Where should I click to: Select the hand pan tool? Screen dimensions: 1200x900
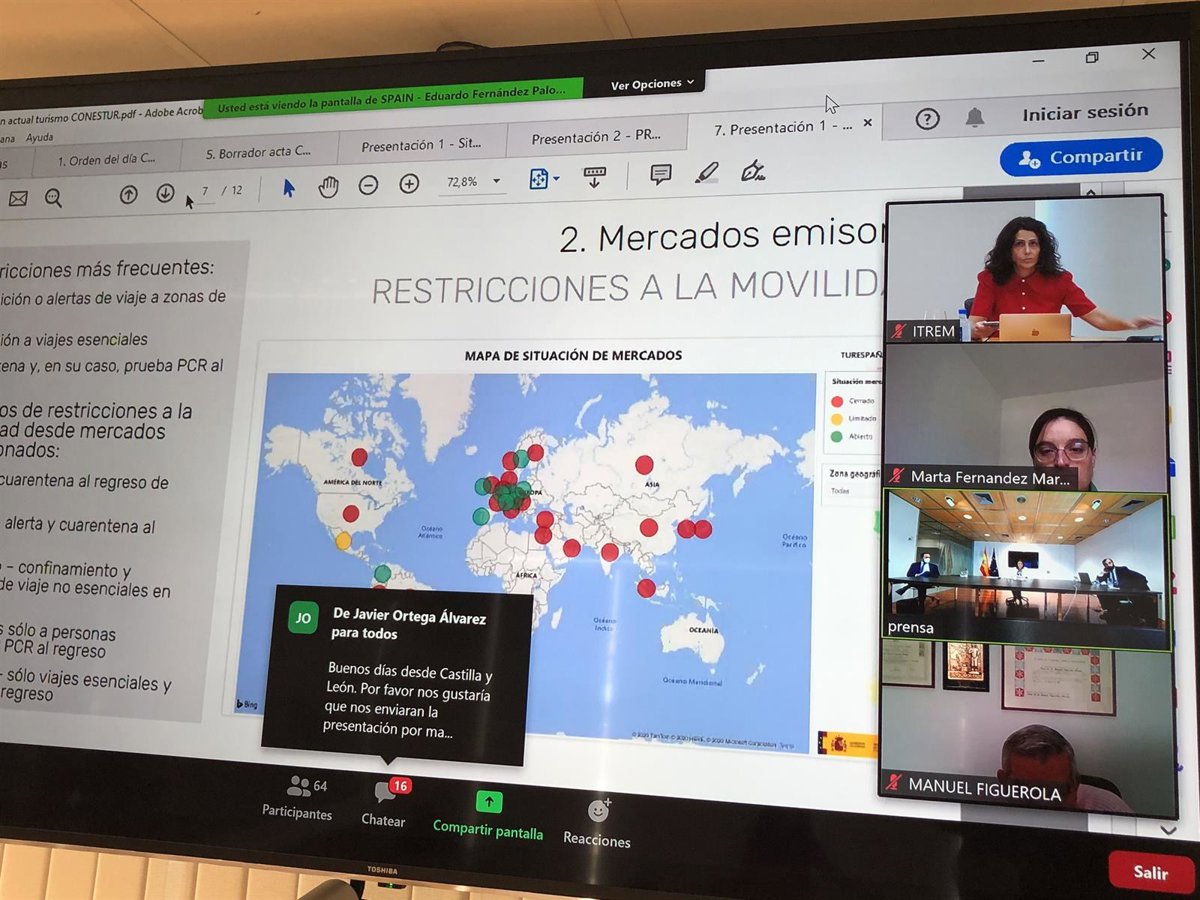tap(328, 187)
